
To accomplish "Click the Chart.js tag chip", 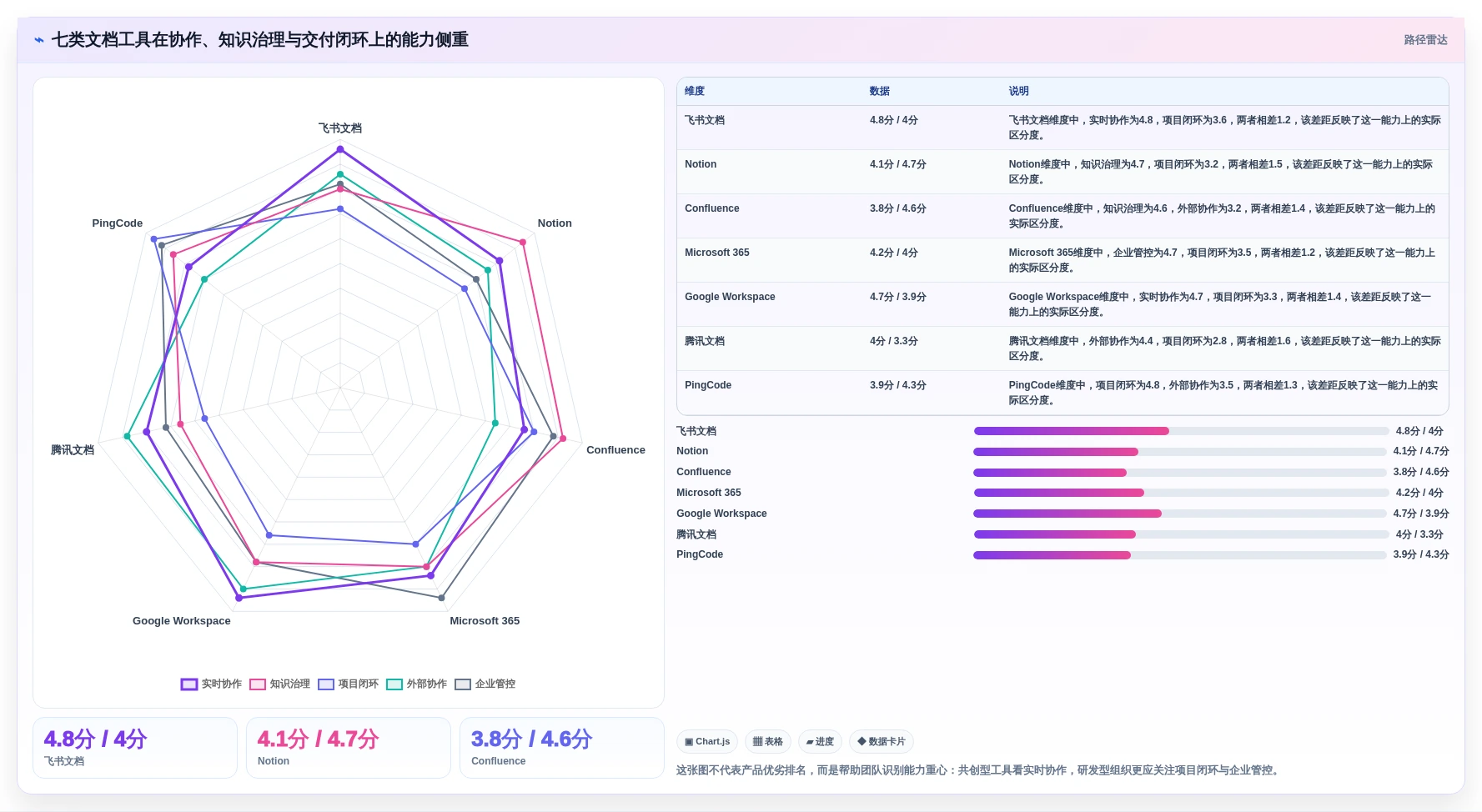I will click(707, 741).
